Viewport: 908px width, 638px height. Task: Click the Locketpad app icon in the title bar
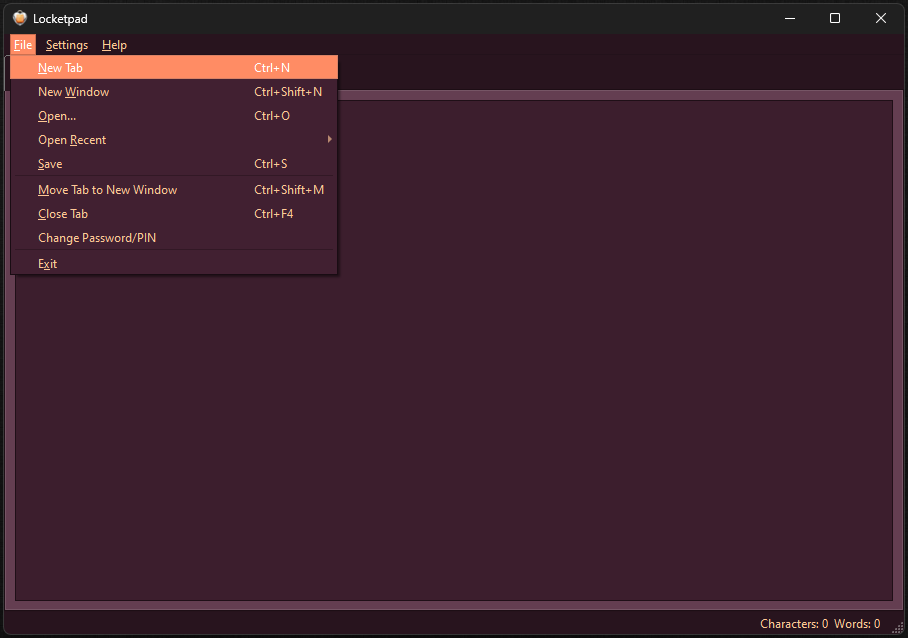[x=21, y=17]
